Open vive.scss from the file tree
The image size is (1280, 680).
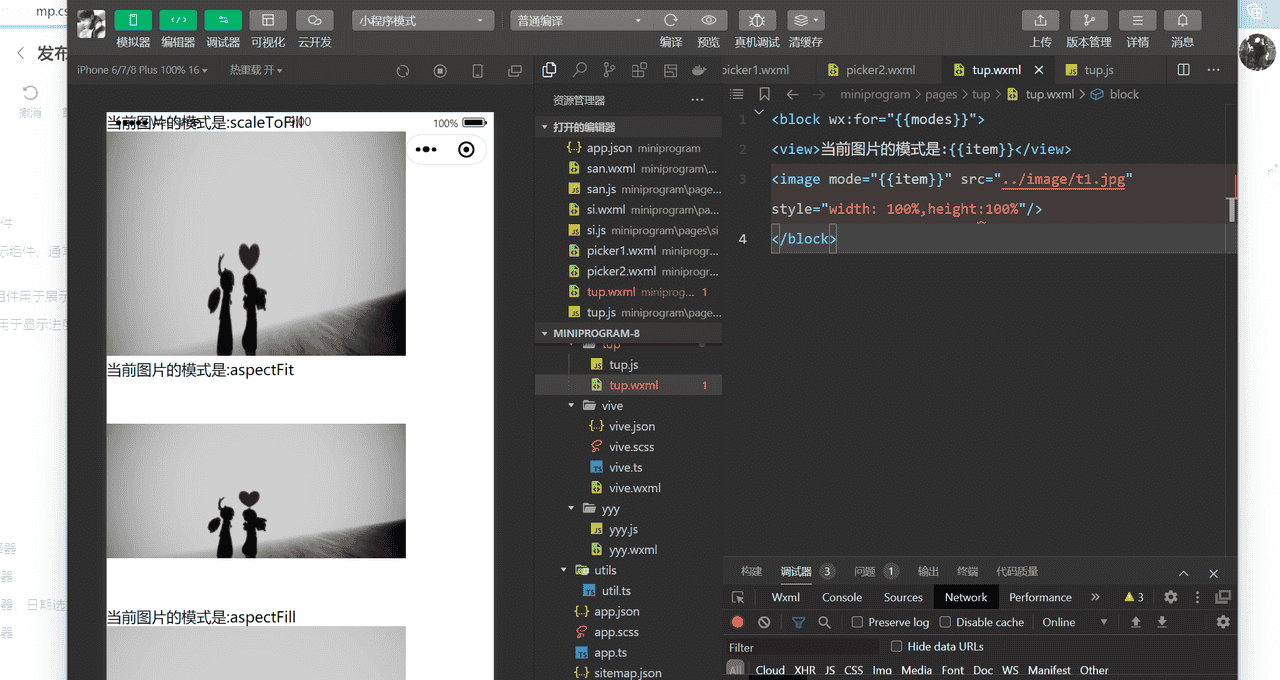[630, 447]
